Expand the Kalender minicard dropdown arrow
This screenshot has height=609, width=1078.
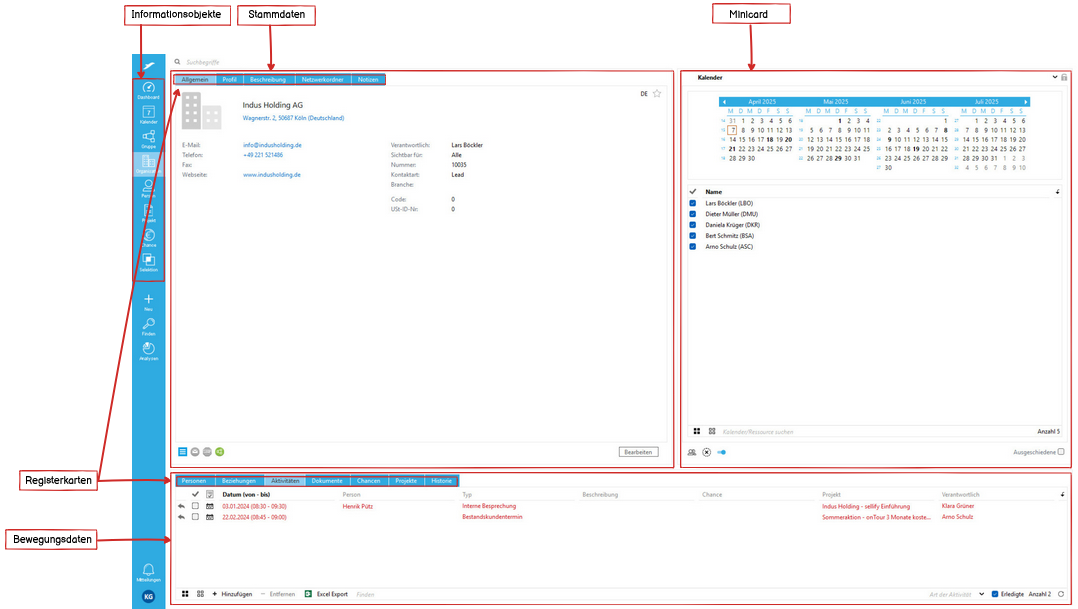1054,77
